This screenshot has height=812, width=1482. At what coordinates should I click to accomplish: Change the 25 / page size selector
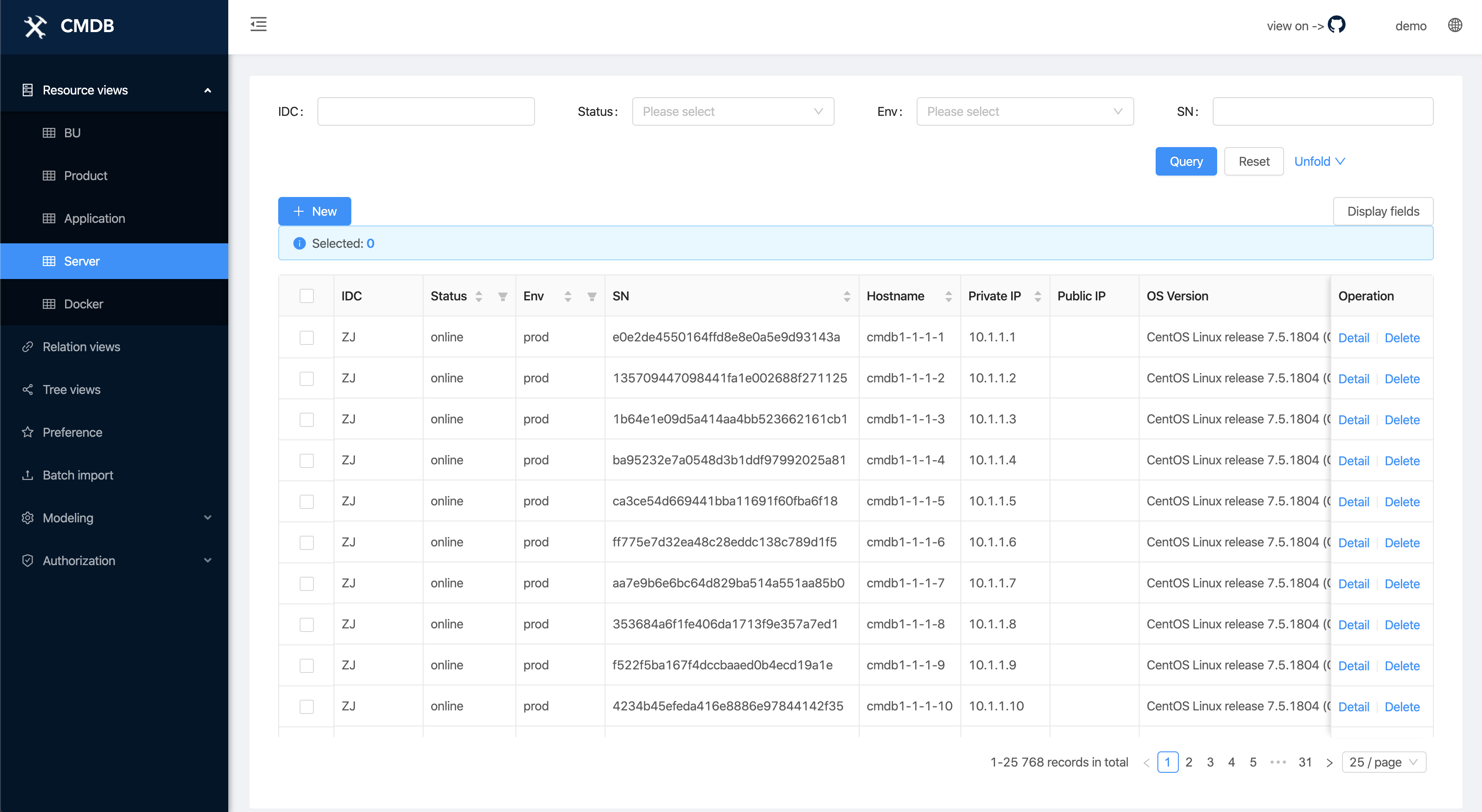[x=1383, y=763]
